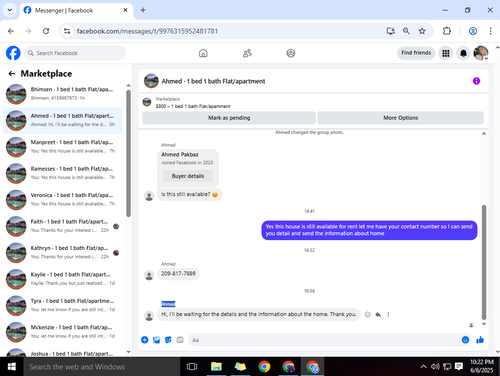Open Tyra conversation in the list
The image size is (500, 376).
pyautogui.click(x=62, y=305)
